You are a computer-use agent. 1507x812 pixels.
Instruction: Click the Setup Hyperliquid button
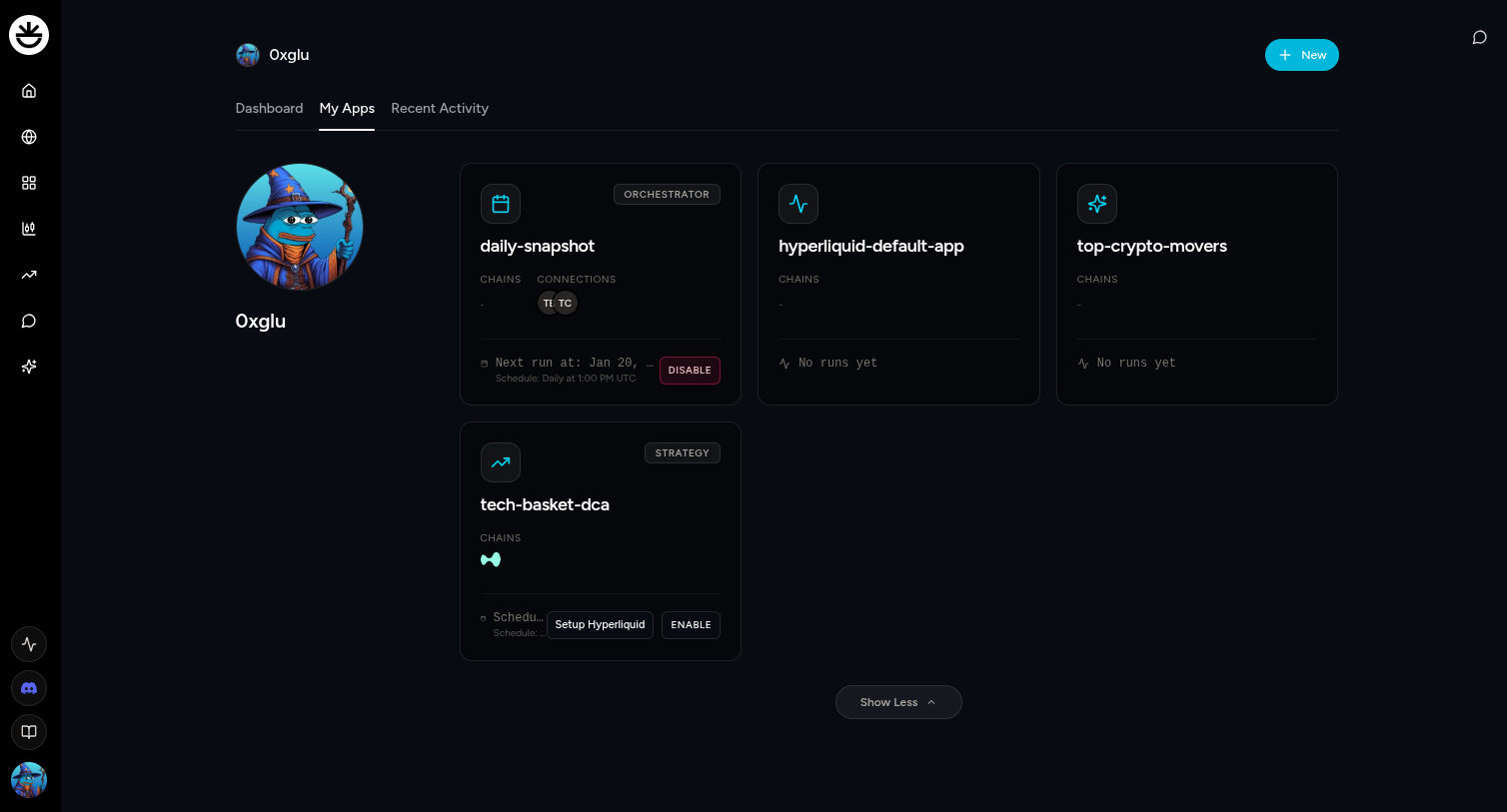[x=600, y=625]
